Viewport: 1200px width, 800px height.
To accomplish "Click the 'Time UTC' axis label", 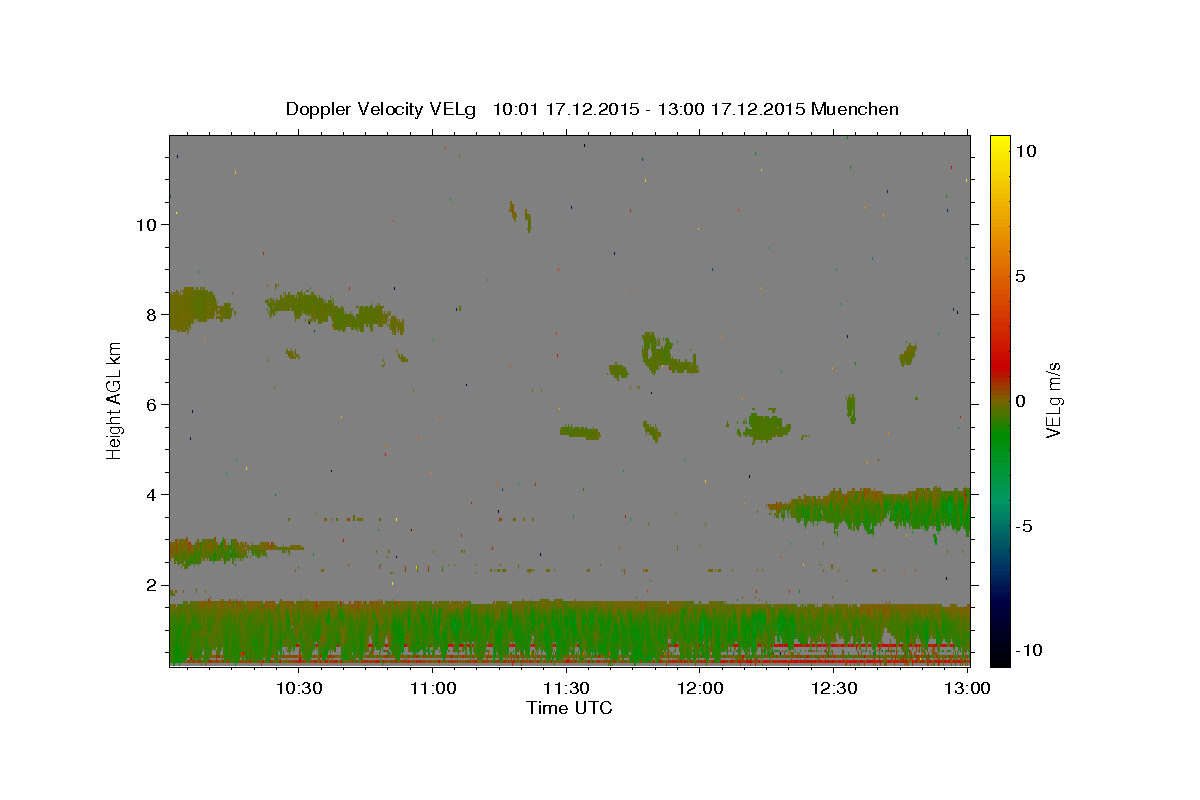I will (569, 708).
